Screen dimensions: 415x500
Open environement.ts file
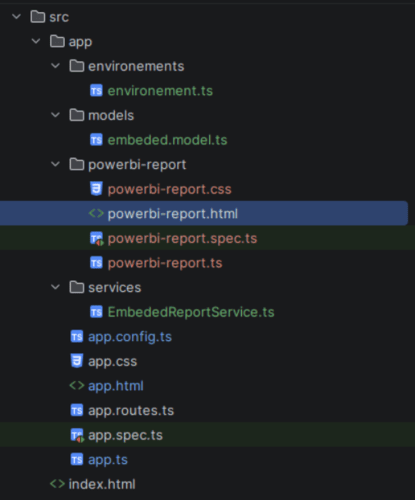tap(160, 91)
